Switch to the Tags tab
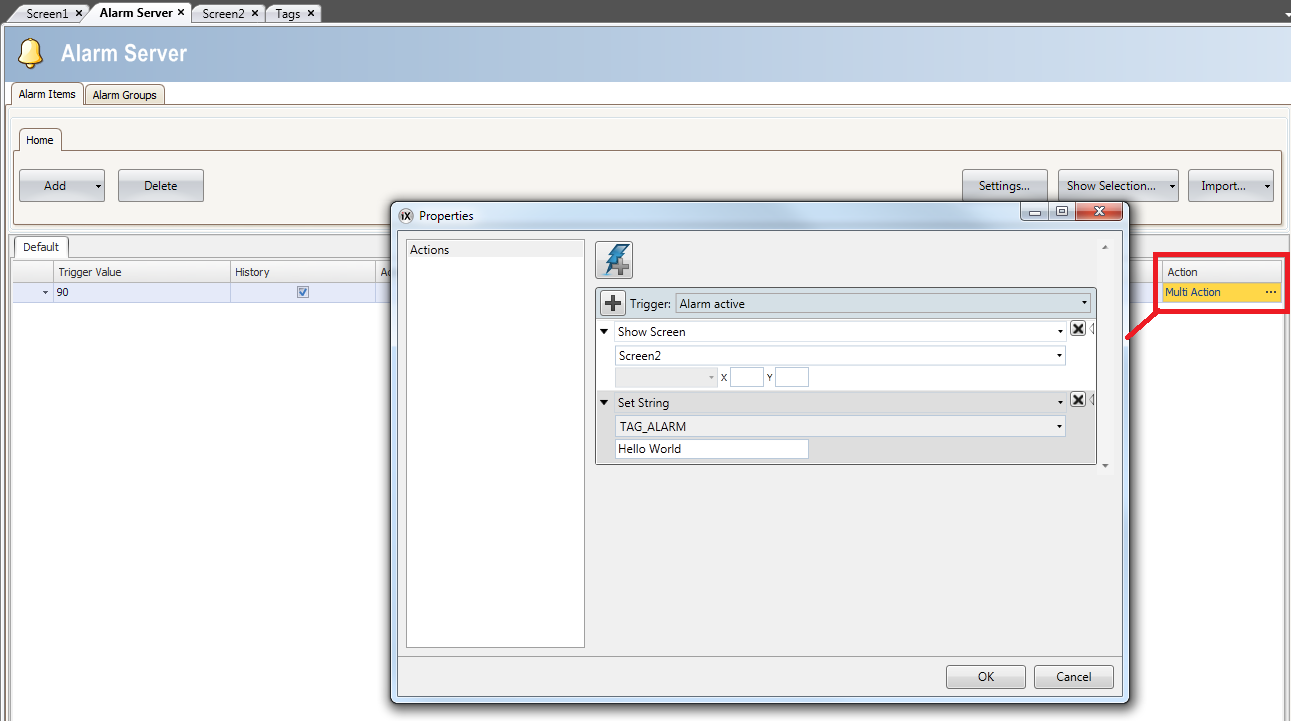The height and width of the screenshot is (721, 1291). pos(288,13)
